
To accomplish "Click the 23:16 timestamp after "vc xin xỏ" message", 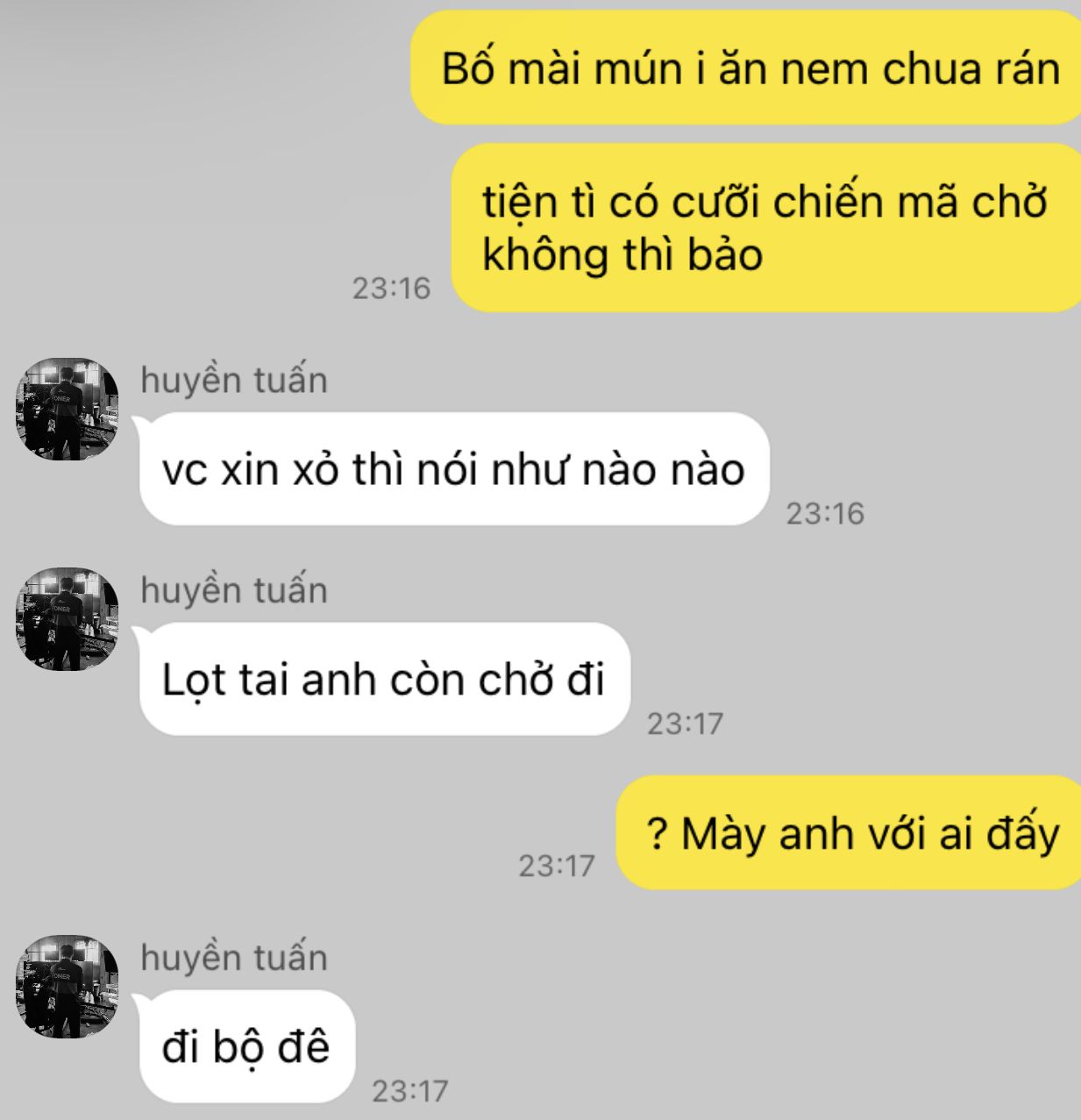I will click(825, 513).
